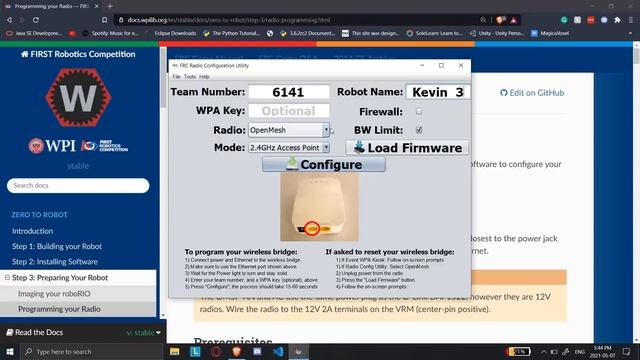Click Edit on GitHub link
The image size is (640, 360).
point(532,93)
